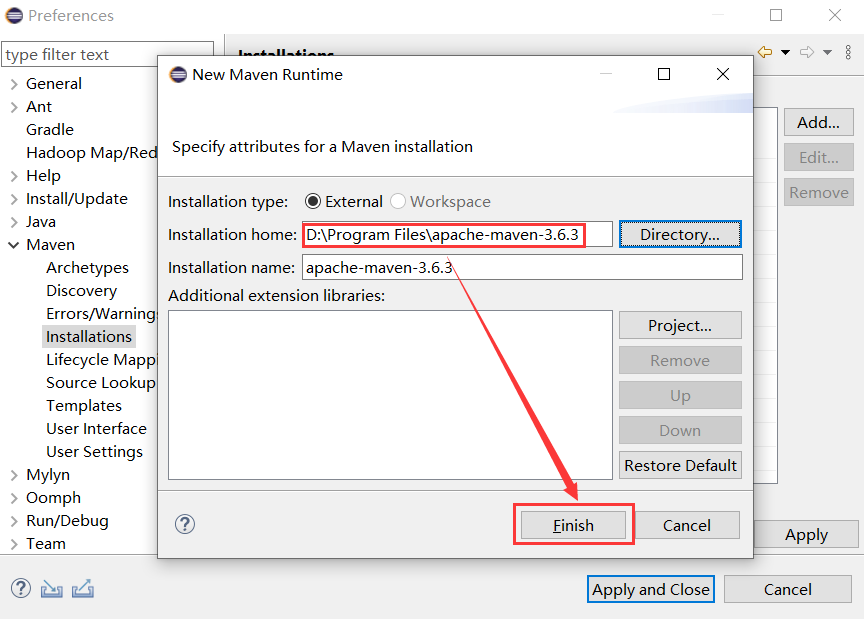This screenshot has width=864, height=619.
Task: Open Archetypes under Maven
Action: 87,268
